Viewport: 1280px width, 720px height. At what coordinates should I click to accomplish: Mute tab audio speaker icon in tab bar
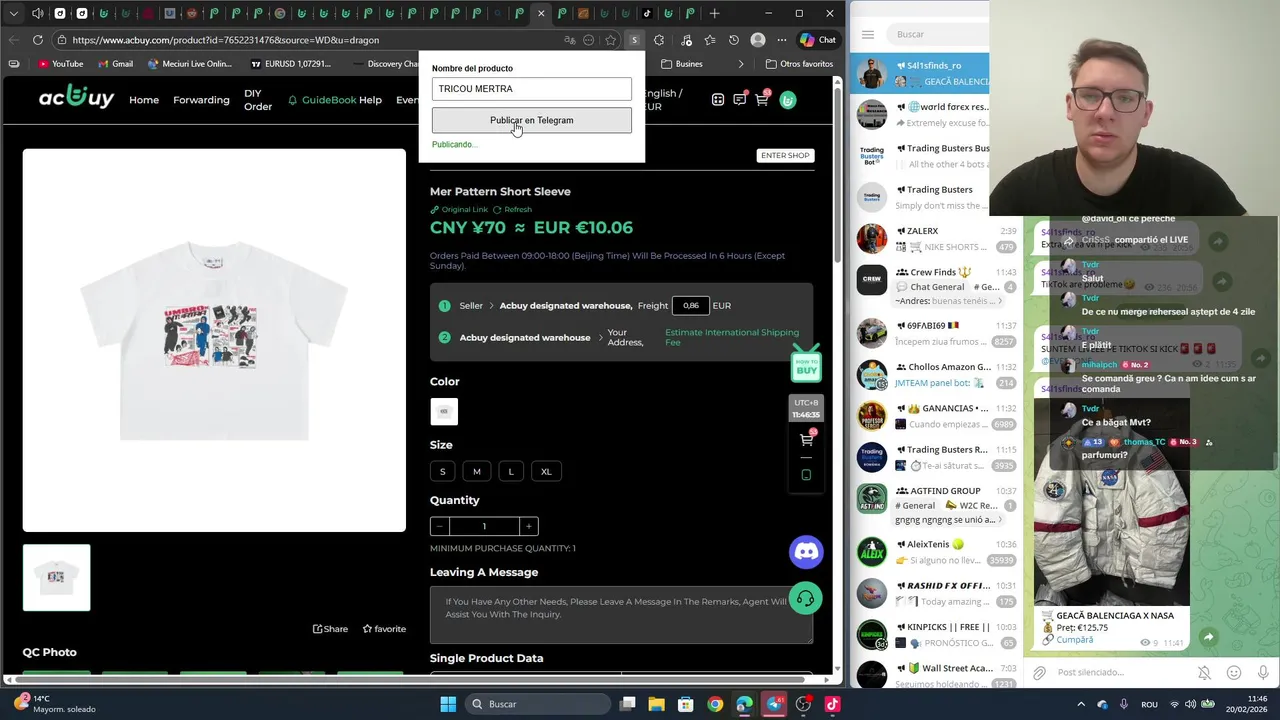[x=37, y=13]
